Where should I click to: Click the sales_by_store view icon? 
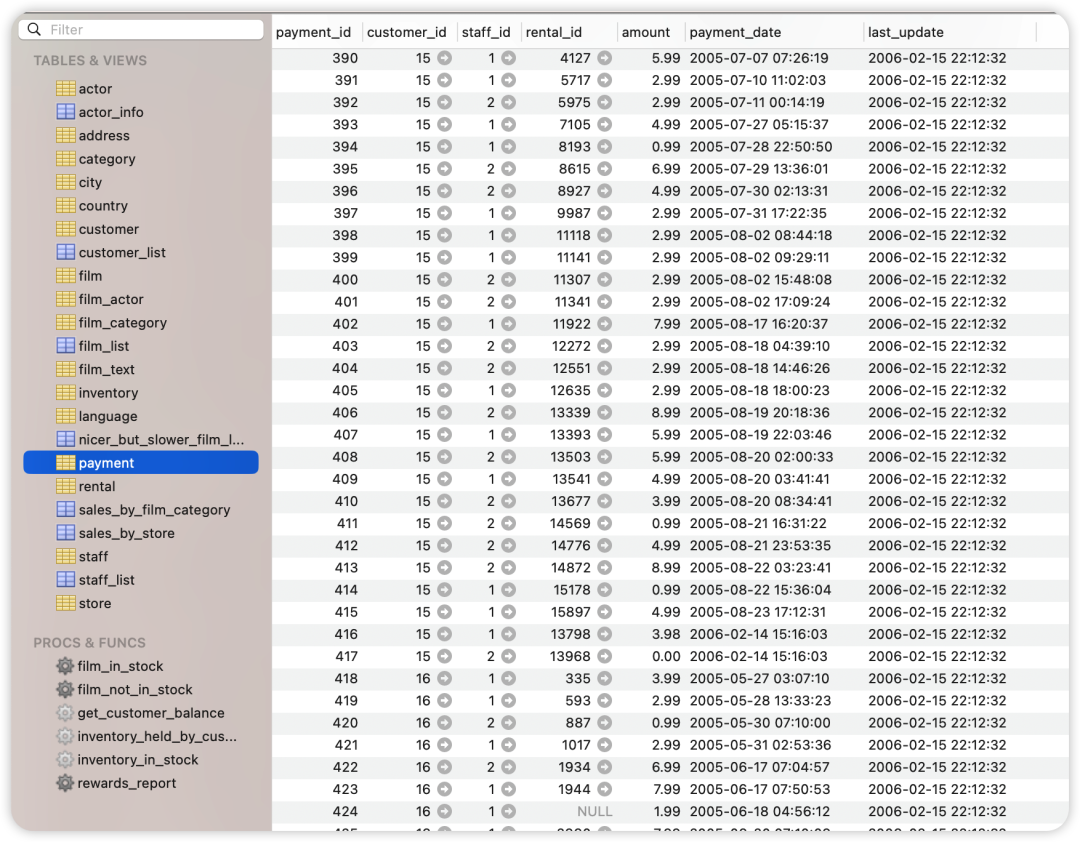[65, 533]
